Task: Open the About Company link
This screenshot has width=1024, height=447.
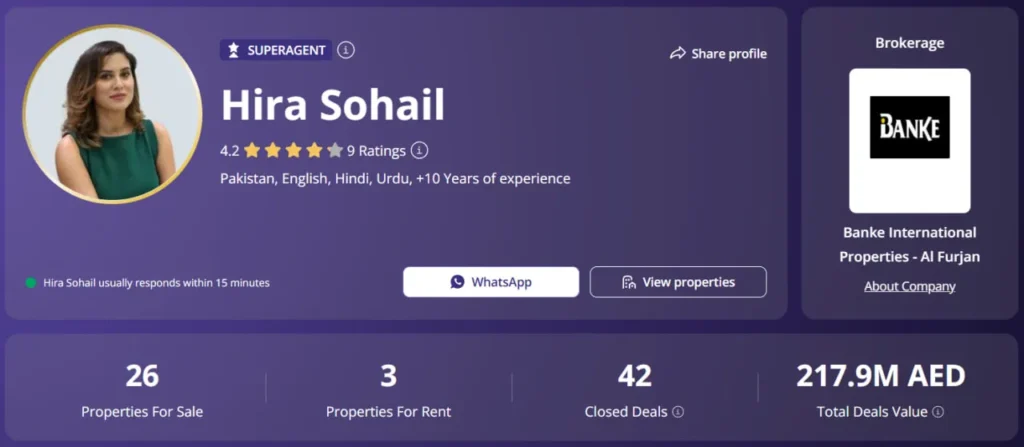Action: (909, 286)
